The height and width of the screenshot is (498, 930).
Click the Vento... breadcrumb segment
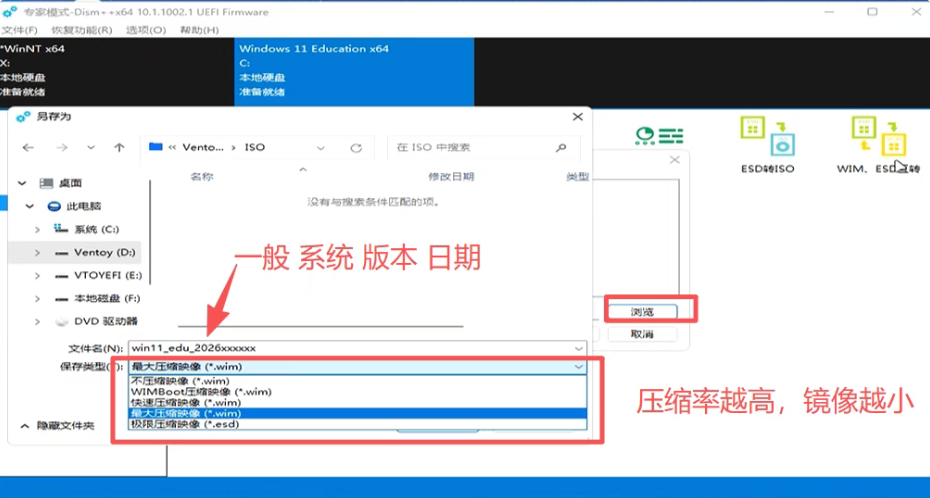pos(203,147)
